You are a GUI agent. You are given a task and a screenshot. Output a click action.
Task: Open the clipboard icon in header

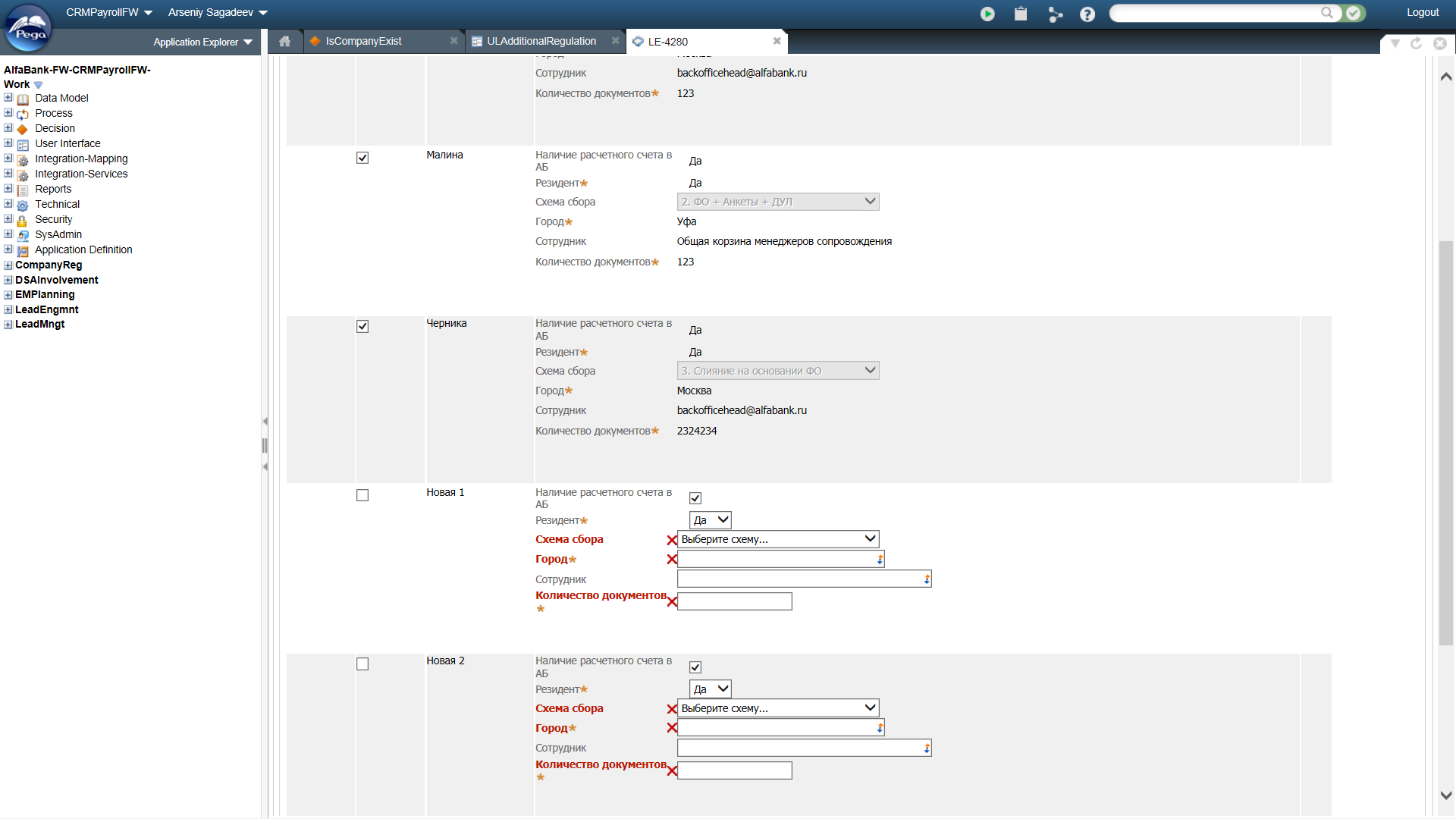pos(1021,14)
